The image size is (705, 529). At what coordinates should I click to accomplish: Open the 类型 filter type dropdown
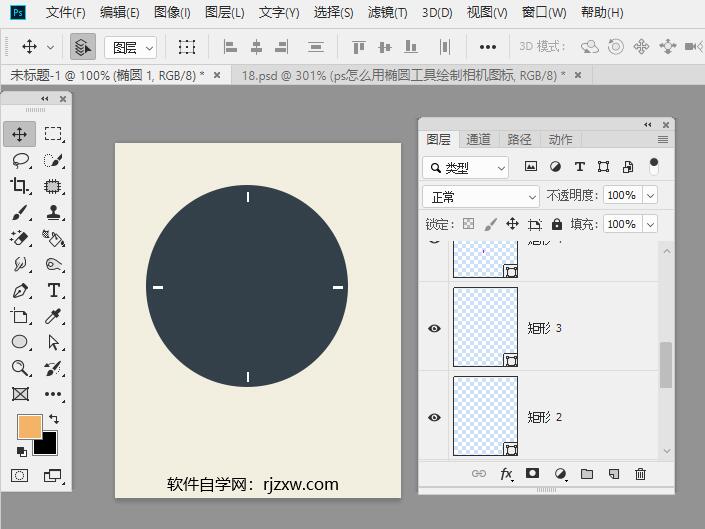(465, 168)
